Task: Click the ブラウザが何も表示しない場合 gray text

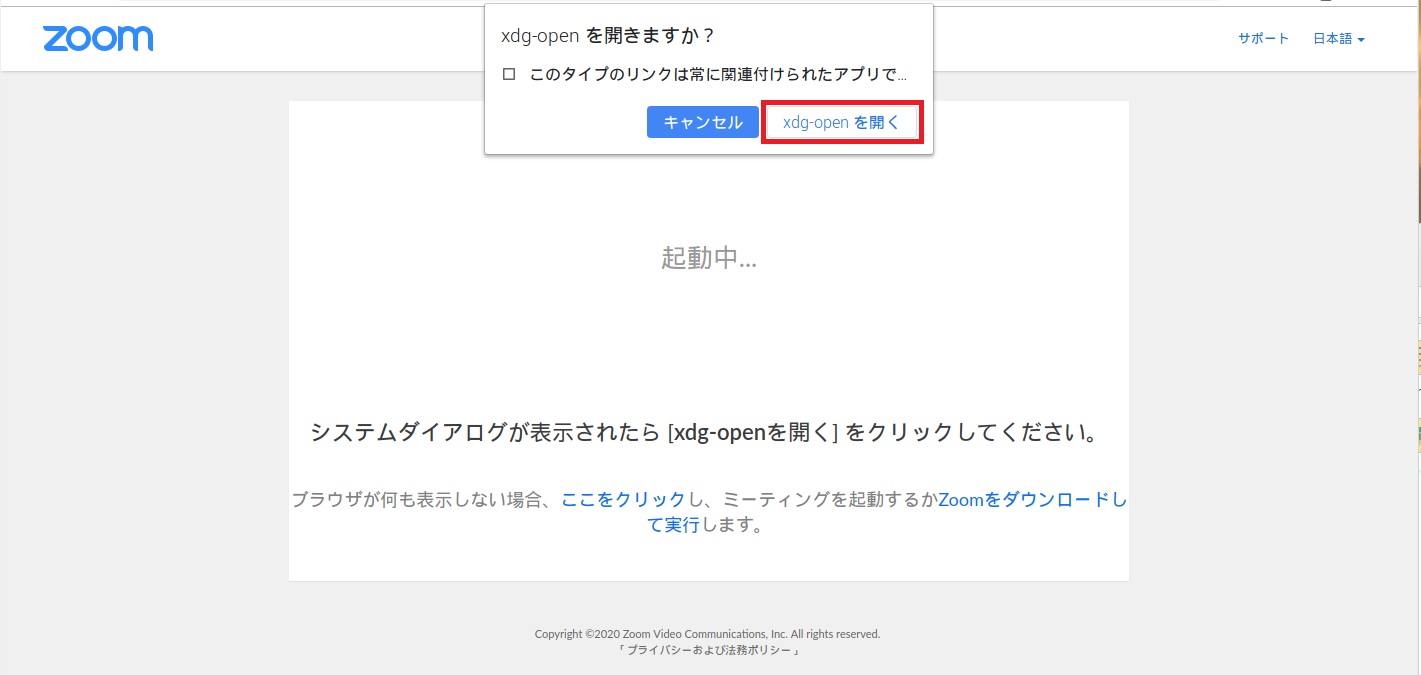Action: [x=421, y=500]
